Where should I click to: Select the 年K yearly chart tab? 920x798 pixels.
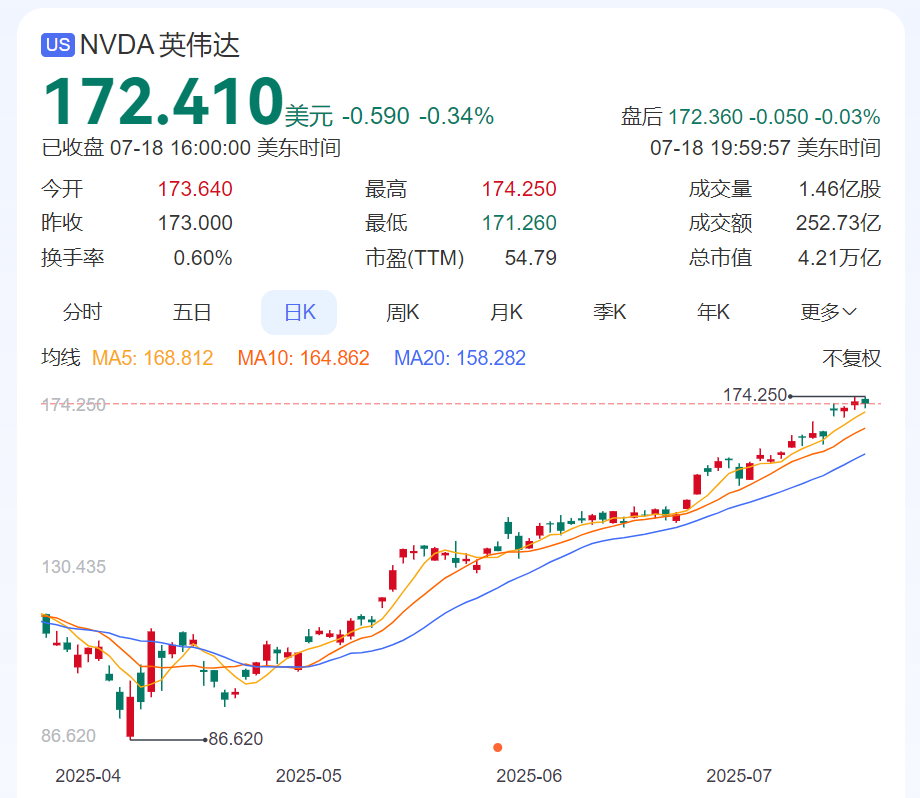pos(713,312)
